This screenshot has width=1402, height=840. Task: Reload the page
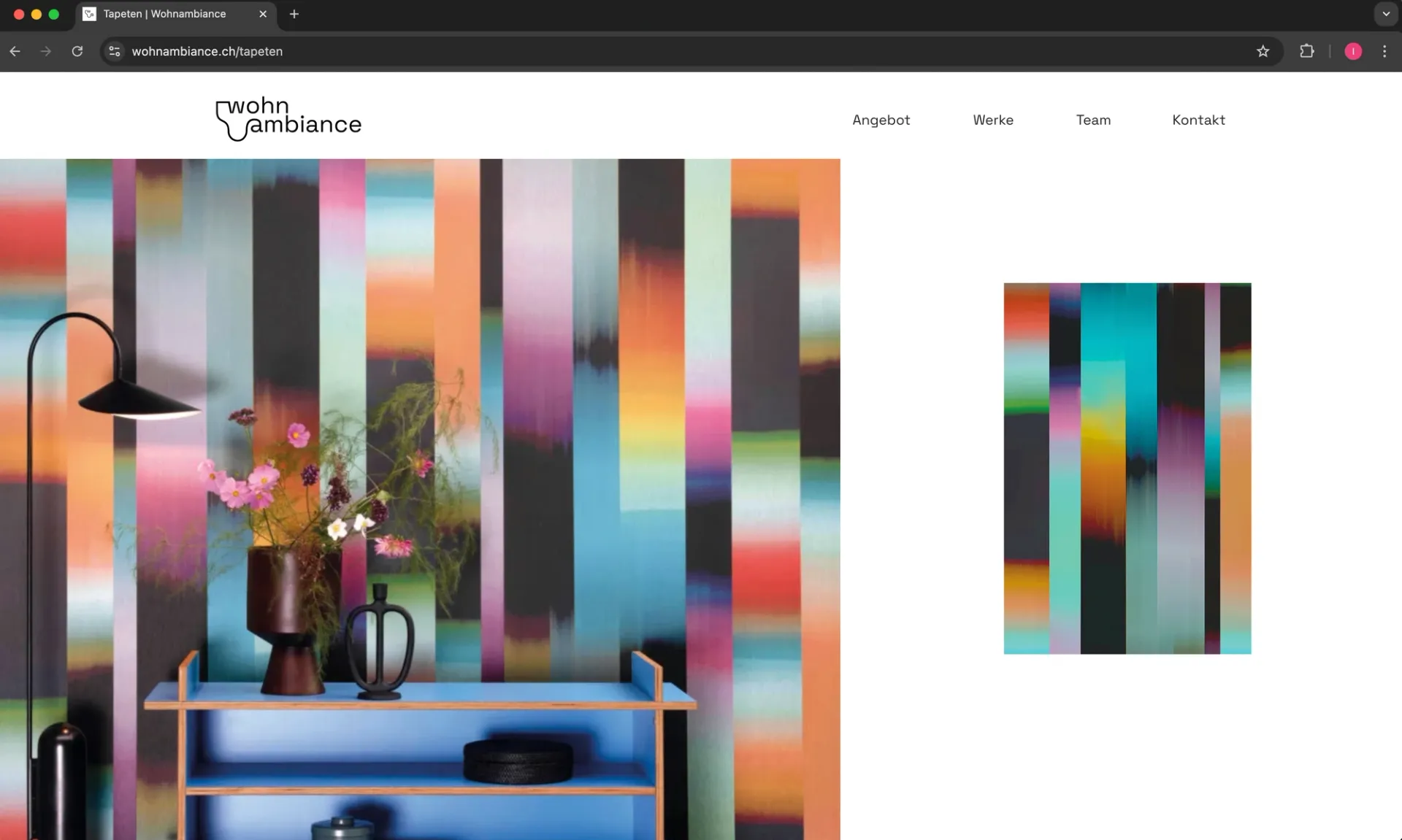click(x=77, y=51)
